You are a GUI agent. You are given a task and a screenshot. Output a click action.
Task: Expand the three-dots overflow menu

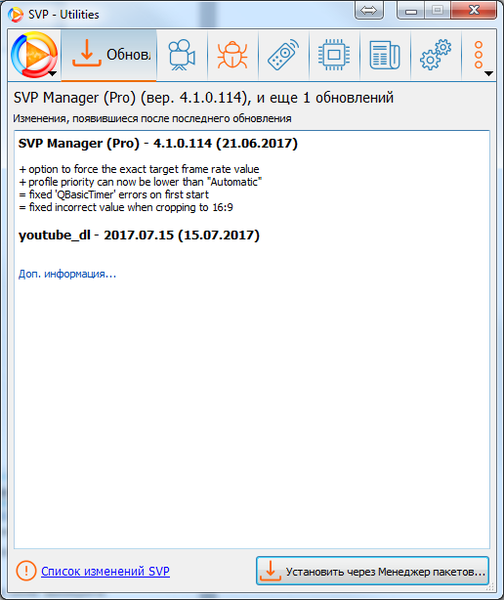point(479,55)
